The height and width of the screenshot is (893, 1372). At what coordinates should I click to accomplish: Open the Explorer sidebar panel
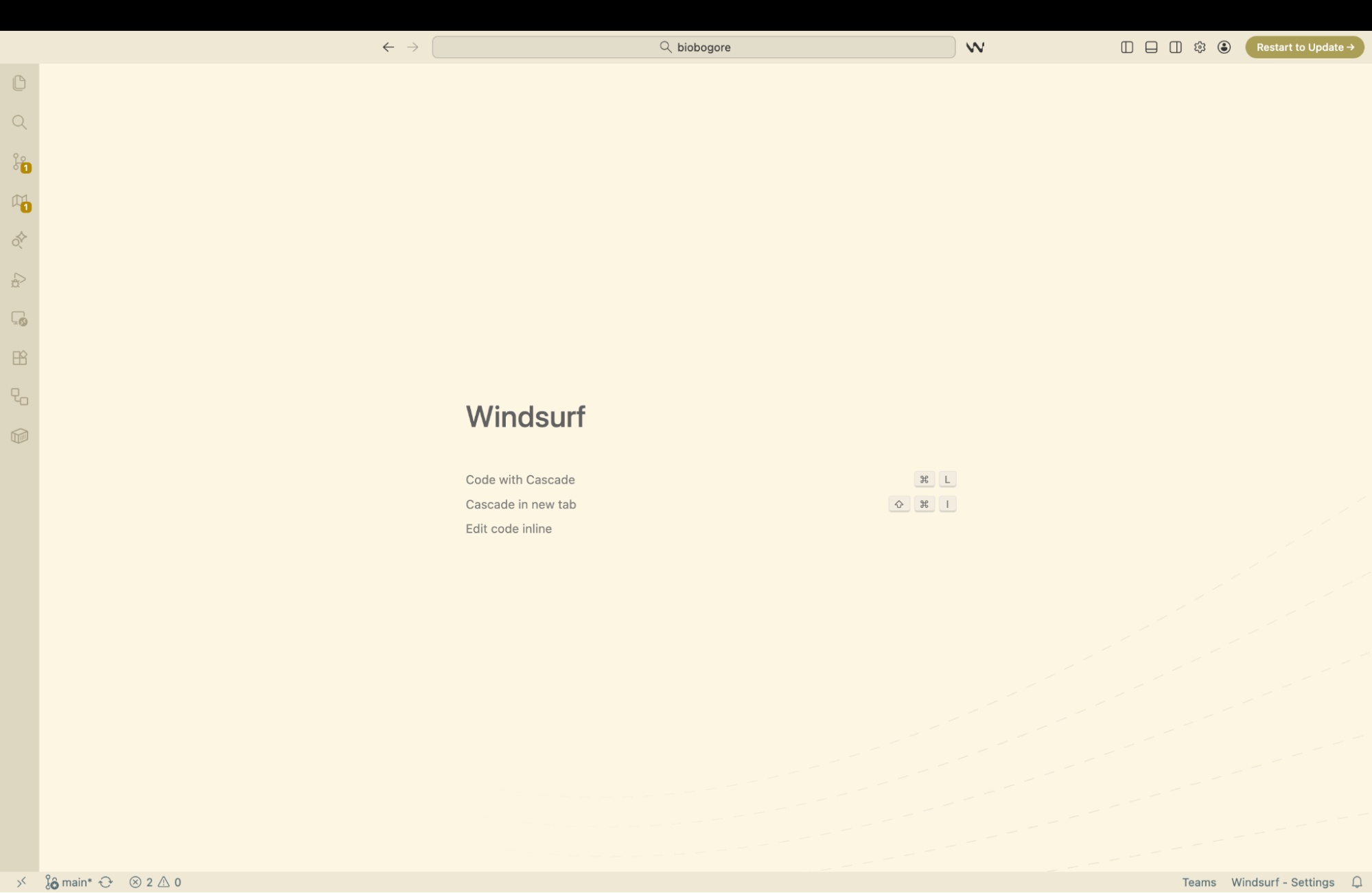coord(19,83)
